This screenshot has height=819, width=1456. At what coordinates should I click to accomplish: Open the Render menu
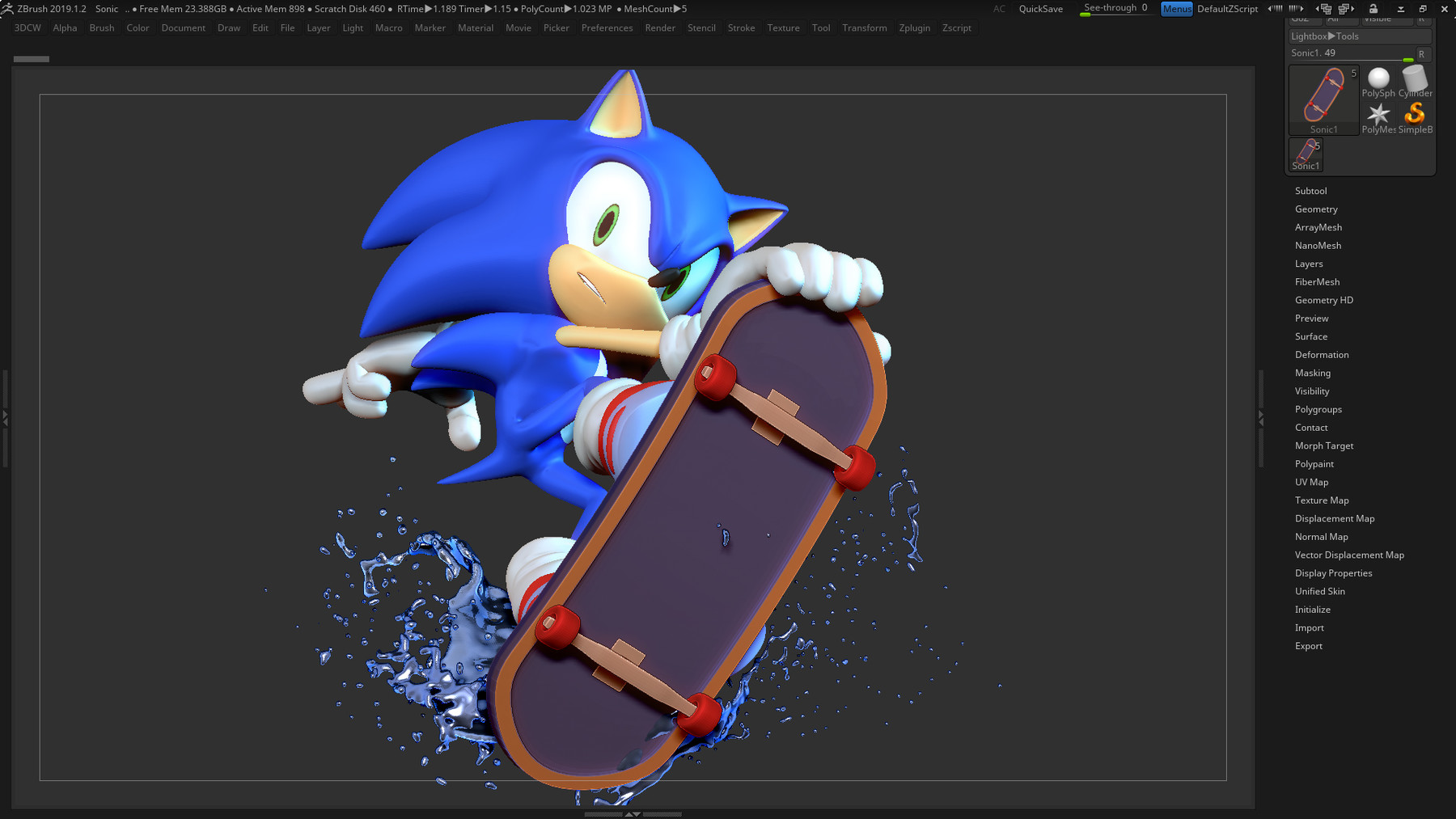point(660,27)
